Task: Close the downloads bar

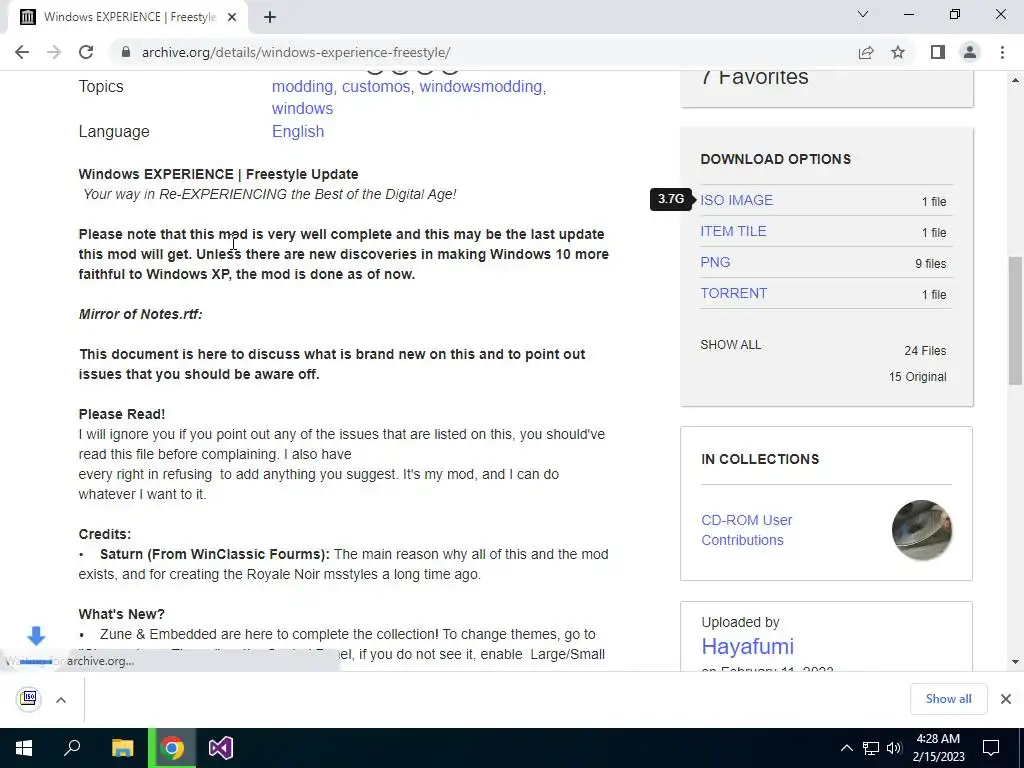Action: coord(1006,699)
